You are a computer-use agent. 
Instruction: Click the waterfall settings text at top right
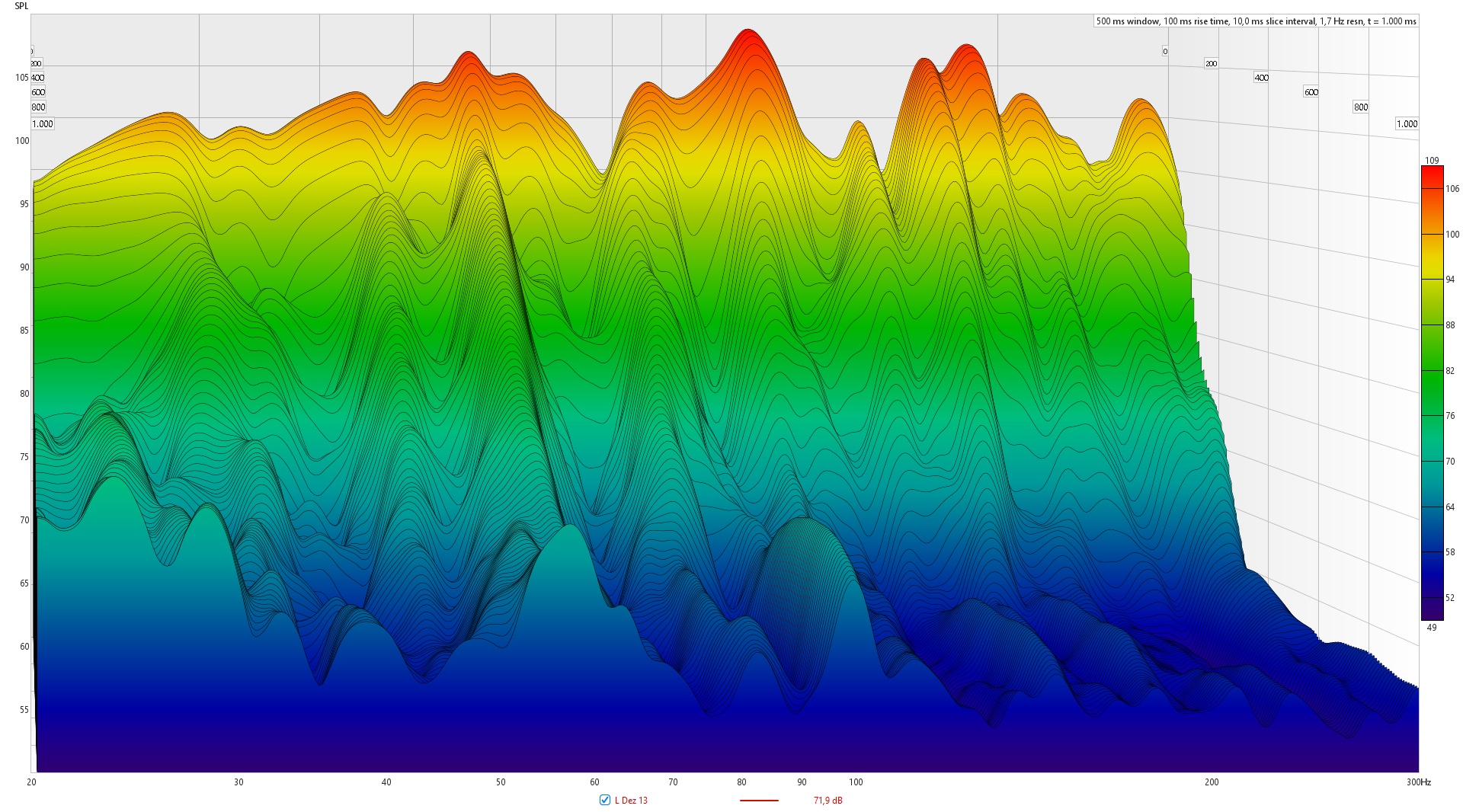tap(1256, 21)
